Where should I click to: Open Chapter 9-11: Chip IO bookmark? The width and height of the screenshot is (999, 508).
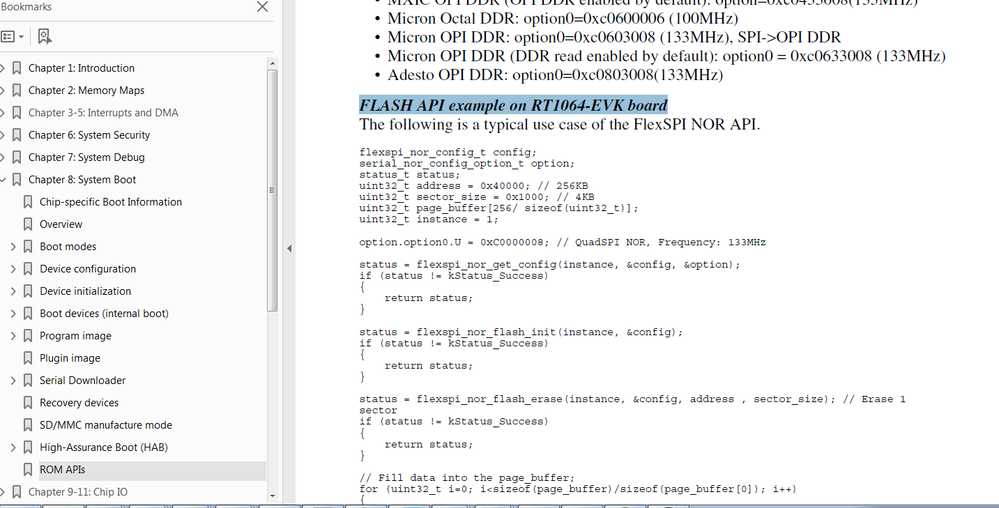click(x=78, y=492)
